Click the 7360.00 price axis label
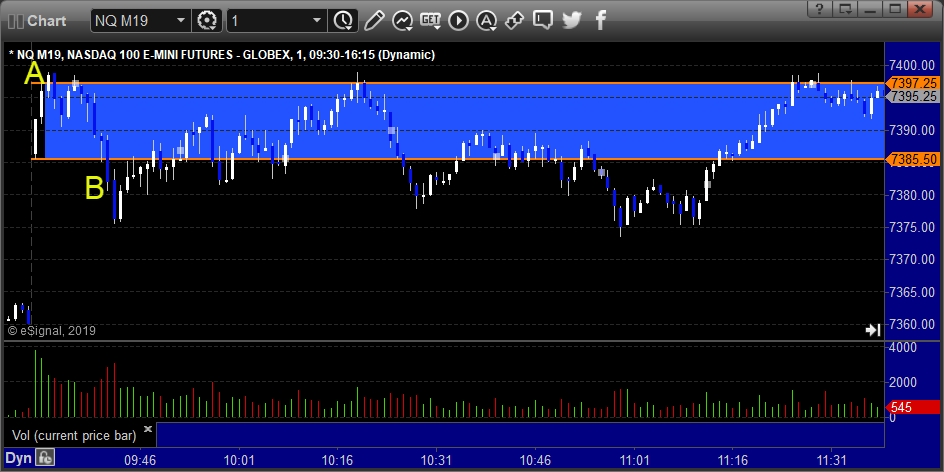 (x=913, y=324)
